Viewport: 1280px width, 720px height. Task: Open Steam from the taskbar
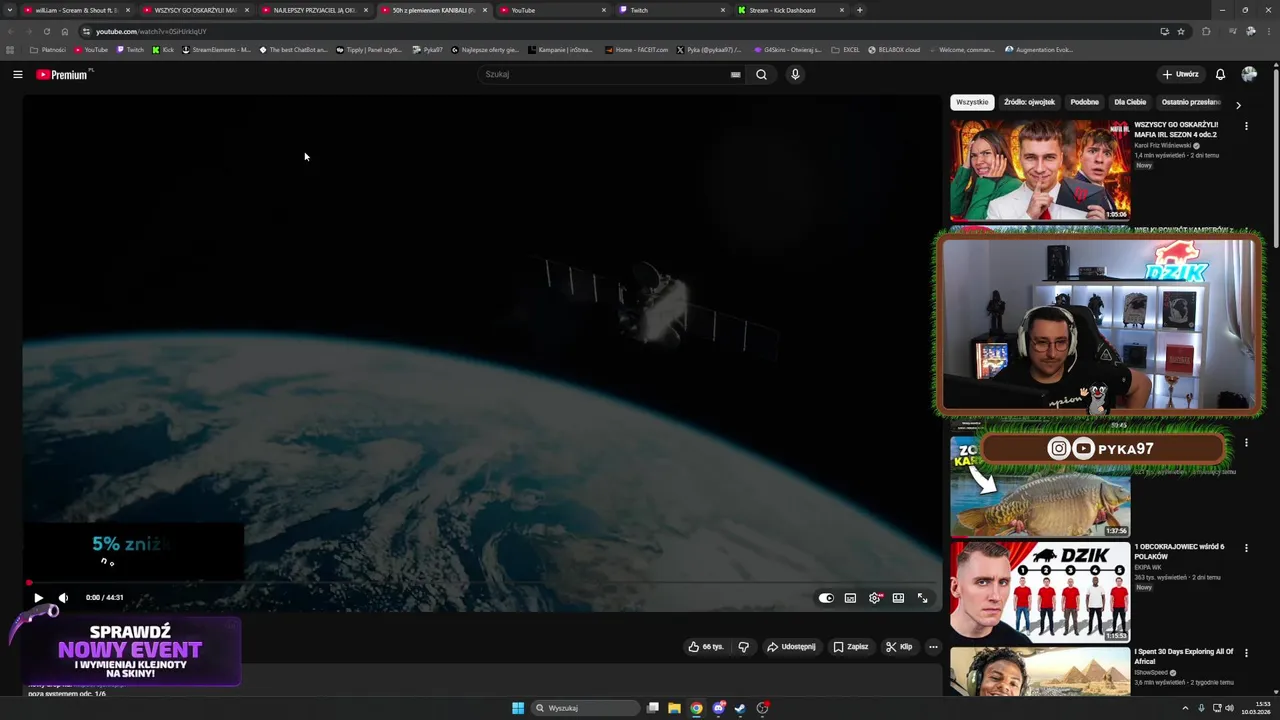pyautogui.click(x=740, y=708)
